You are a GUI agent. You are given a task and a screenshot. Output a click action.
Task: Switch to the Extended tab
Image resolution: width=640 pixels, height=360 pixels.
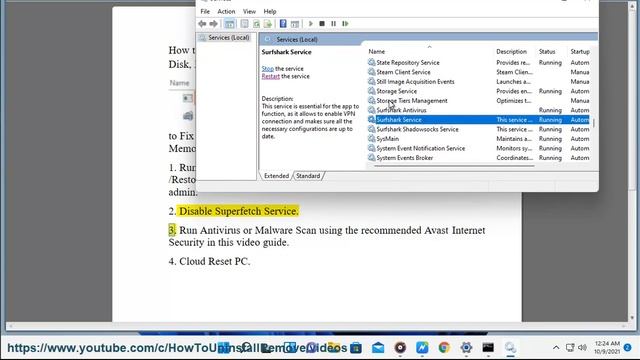(x=276, y=176)
